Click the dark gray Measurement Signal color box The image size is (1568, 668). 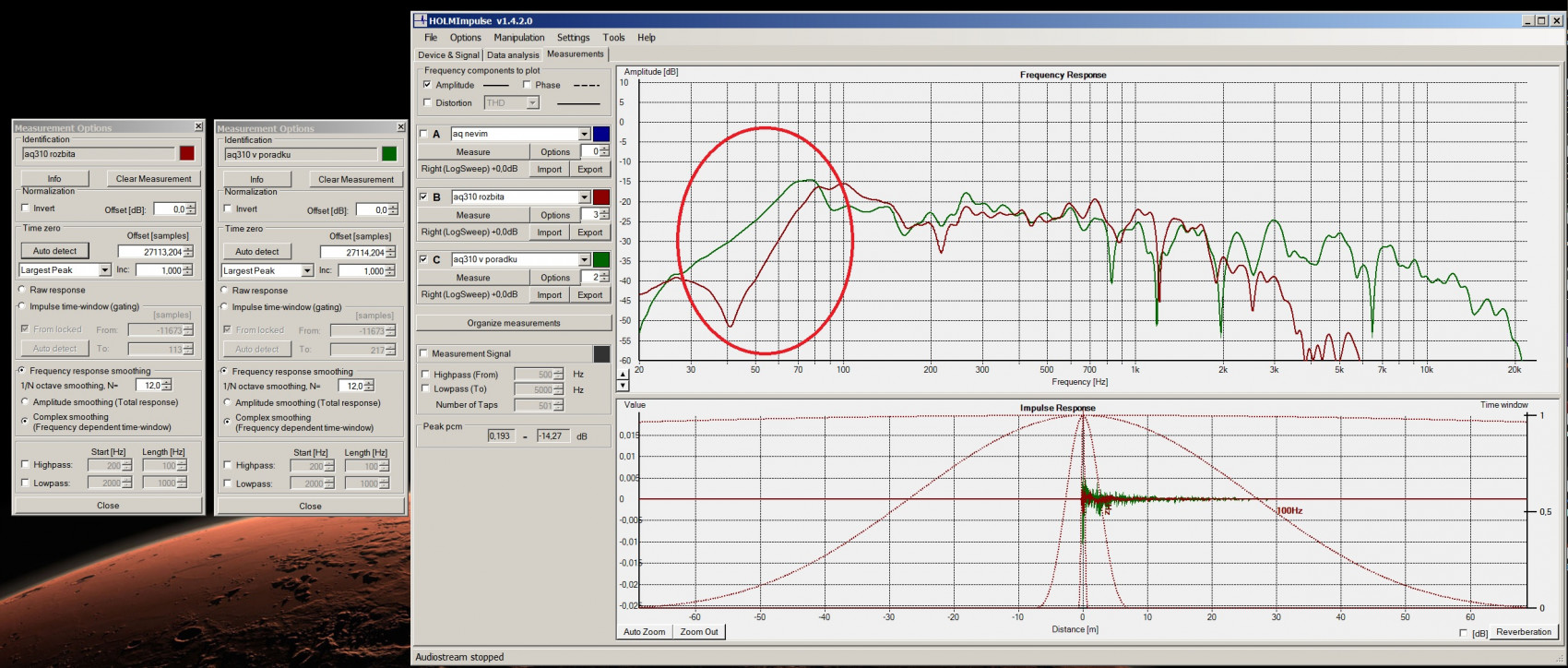(x=600, y=354)
